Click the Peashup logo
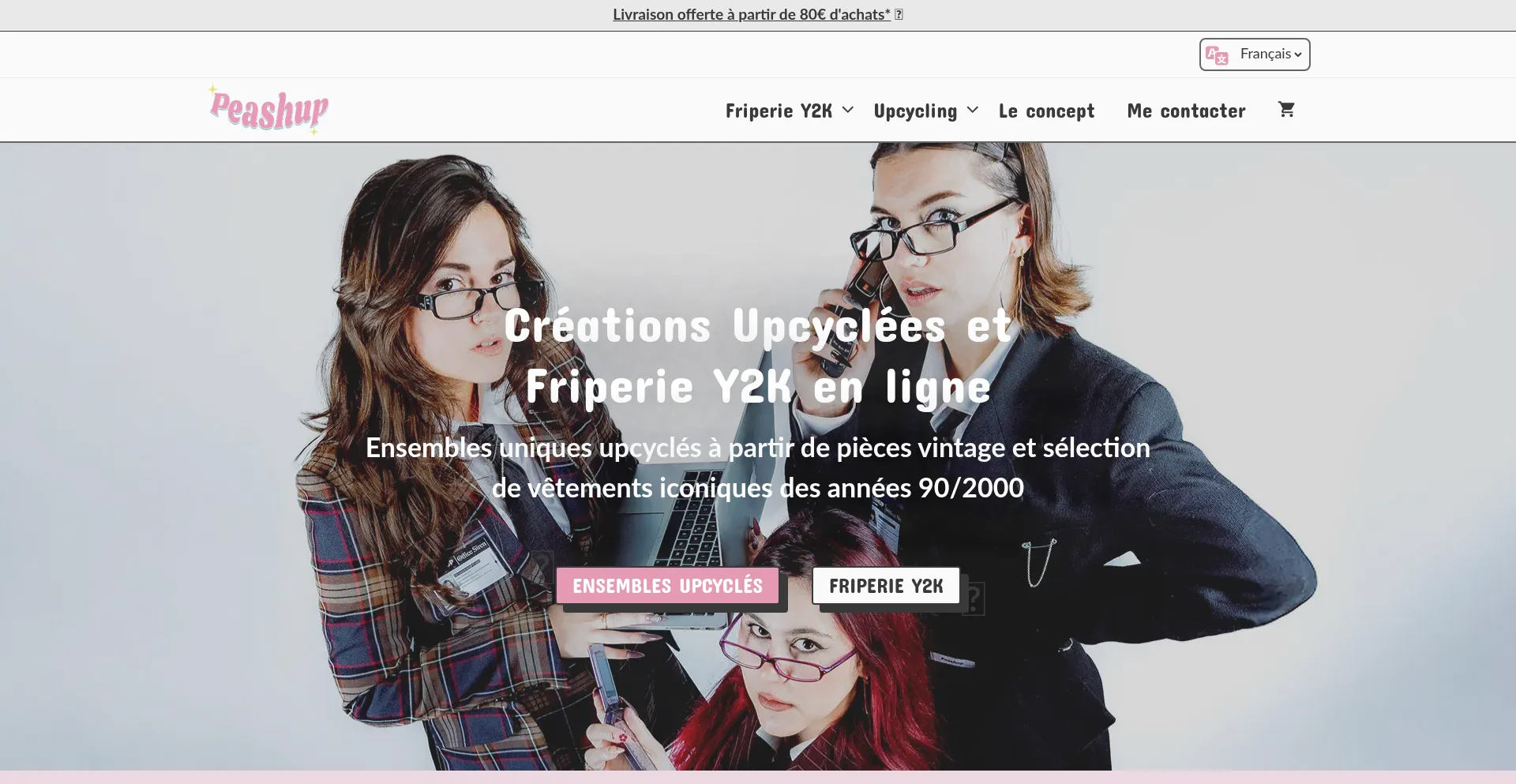This screenshot has width=1516, height=784. pyautogui.click(x=268, y=110)
